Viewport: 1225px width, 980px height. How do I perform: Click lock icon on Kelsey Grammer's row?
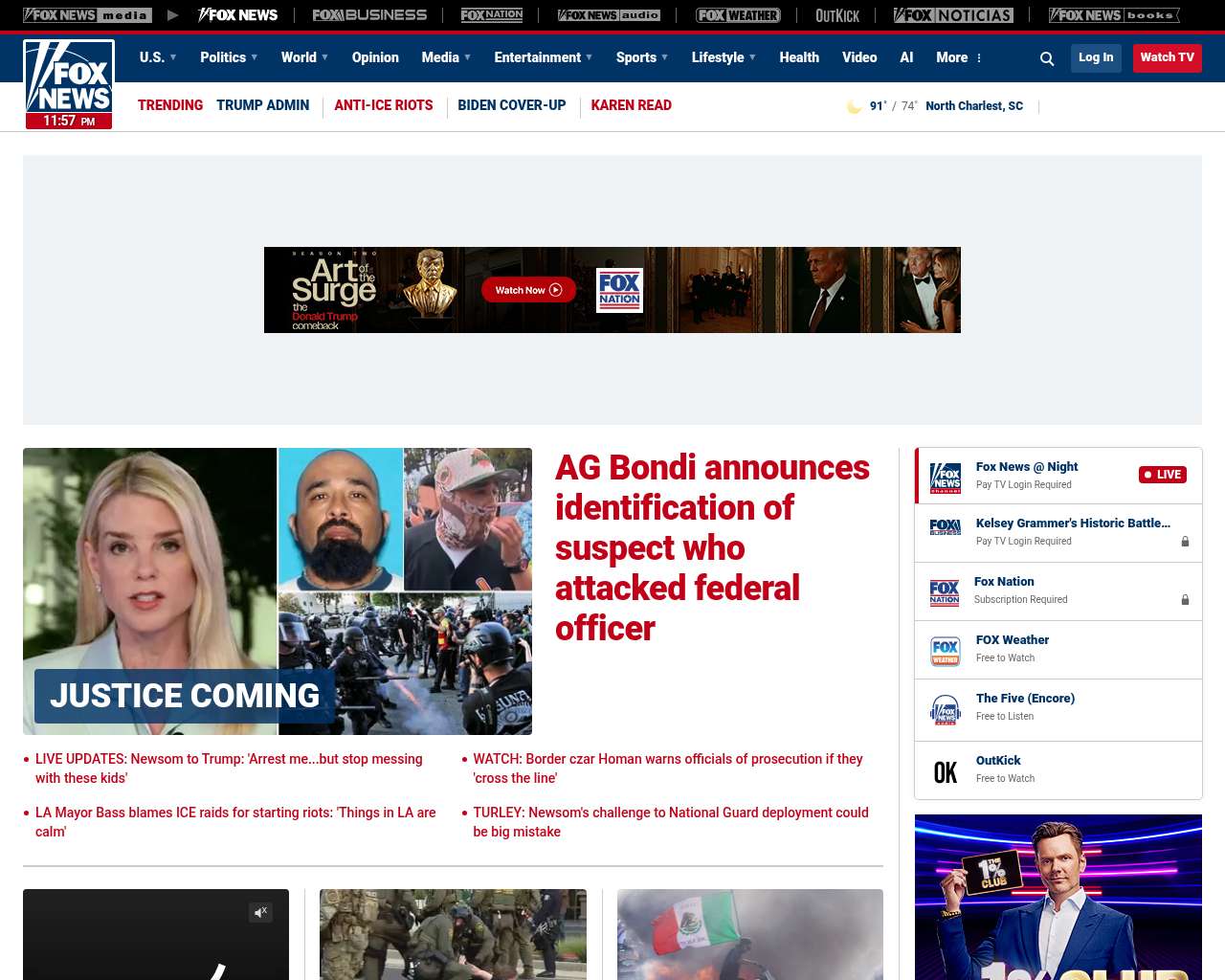tap(1185, 542)
